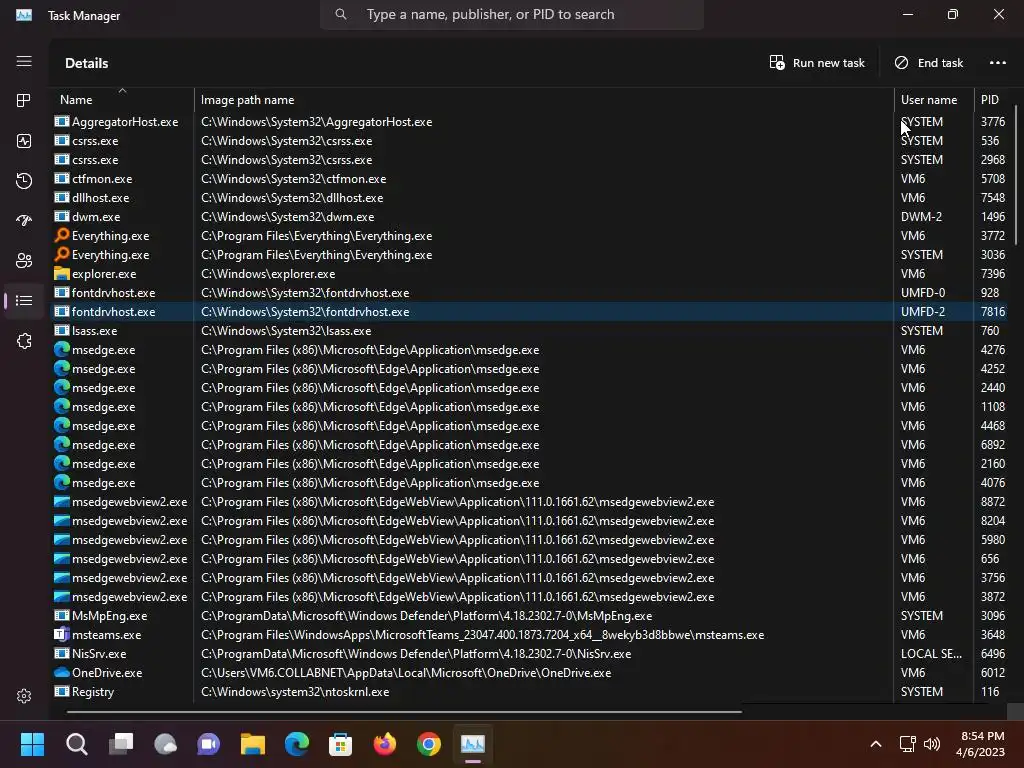Open Microsoft Store from taskbar
1024x768 pixels.
point(340,744)
